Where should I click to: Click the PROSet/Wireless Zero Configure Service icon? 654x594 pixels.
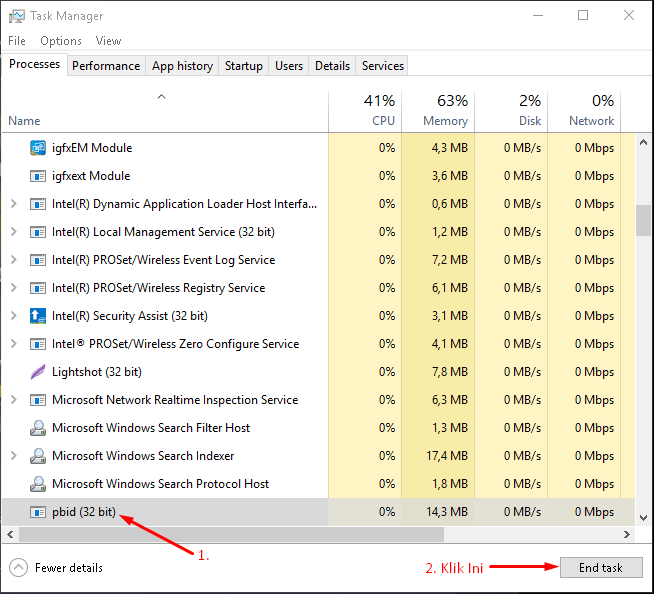38,344
